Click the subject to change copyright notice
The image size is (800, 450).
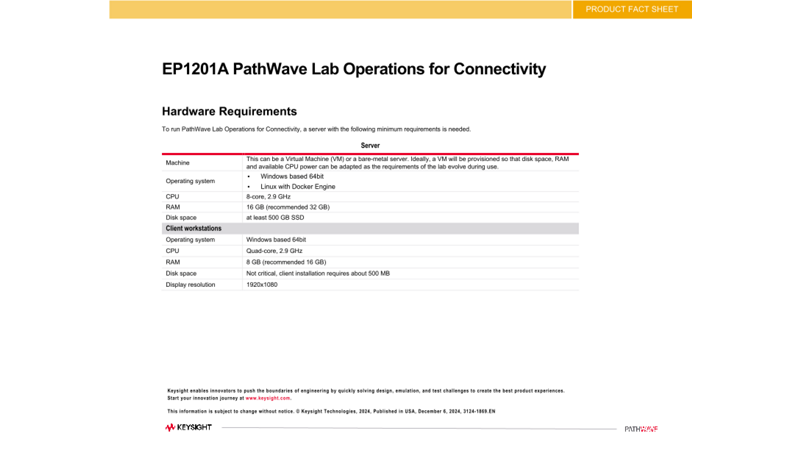(x=331, y=411)
